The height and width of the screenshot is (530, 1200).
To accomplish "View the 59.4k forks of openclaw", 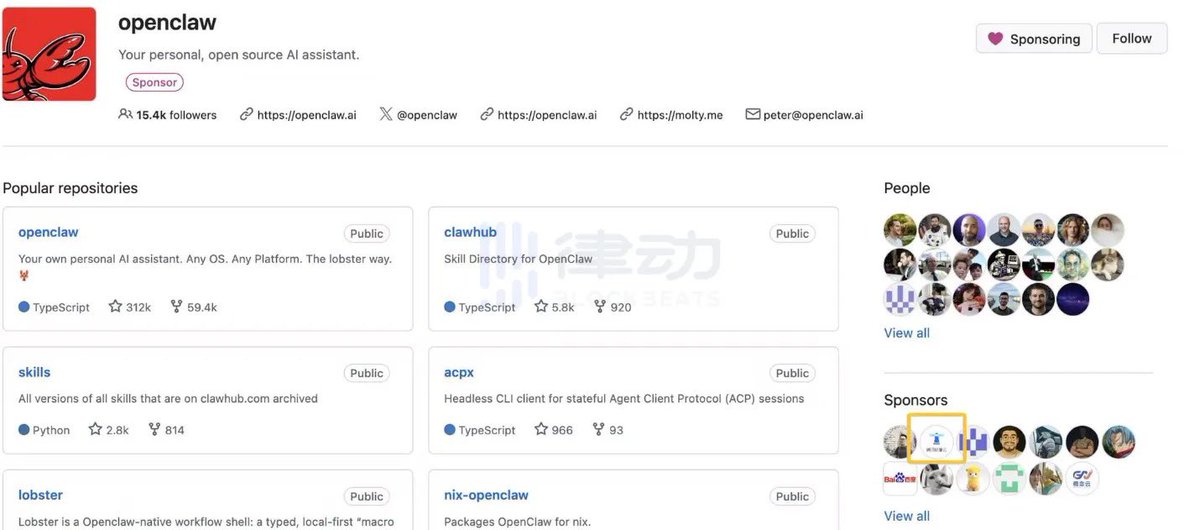I will coord(193,307).
